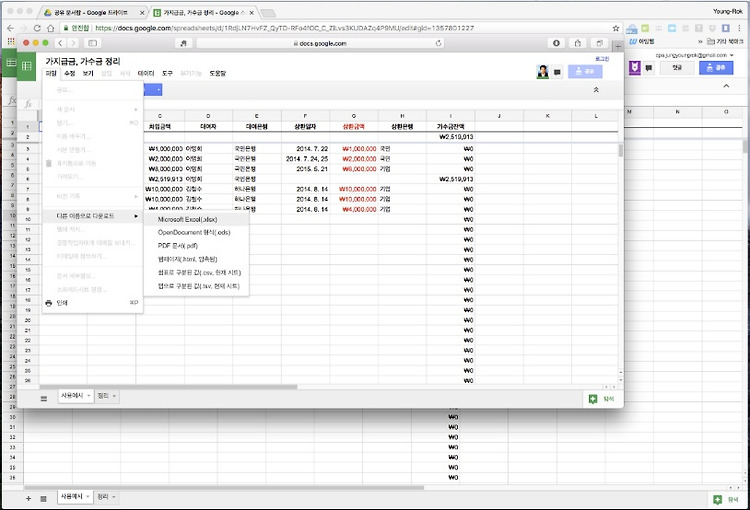Screen dimensions: 750x510
Task: Open comments icon in the front window
Action: click(557, 72)
